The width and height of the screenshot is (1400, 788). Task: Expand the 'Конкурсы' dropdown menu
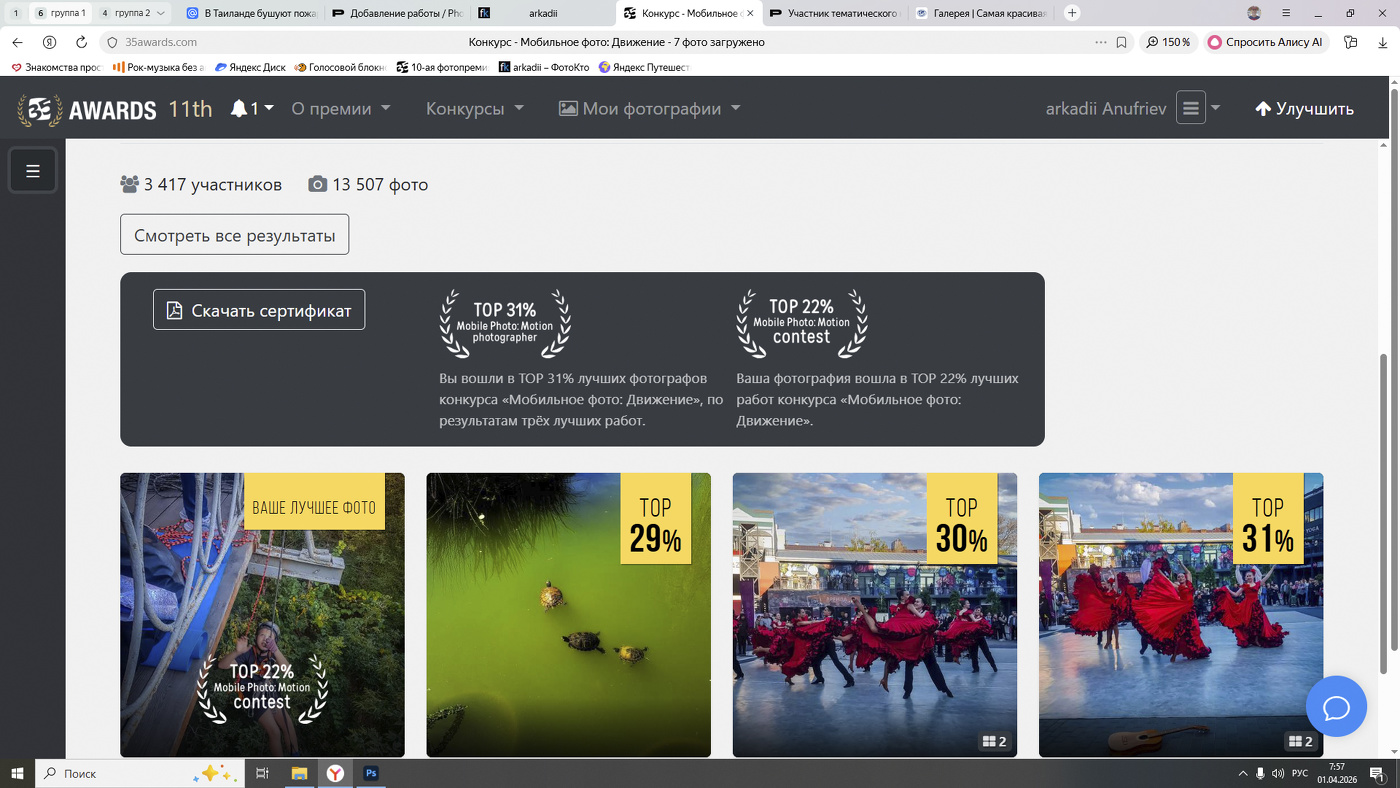(x=474, y=109)
